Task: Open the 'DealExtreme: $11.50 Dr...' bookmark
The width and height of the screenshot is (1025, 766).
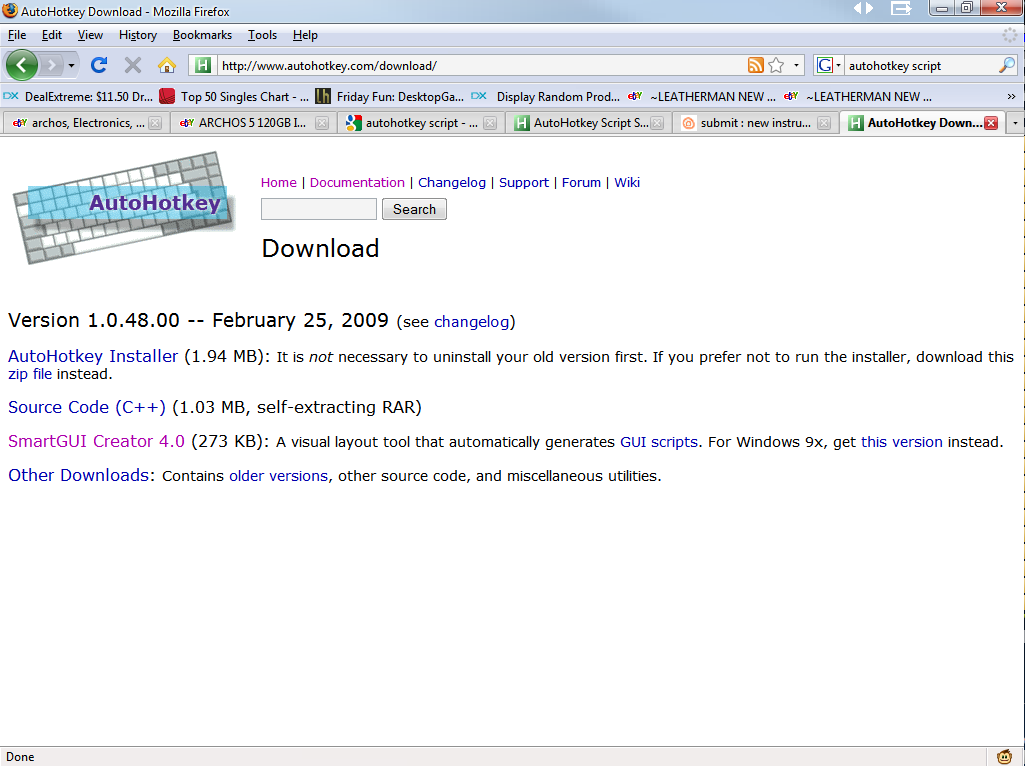Action: point(78,97)
